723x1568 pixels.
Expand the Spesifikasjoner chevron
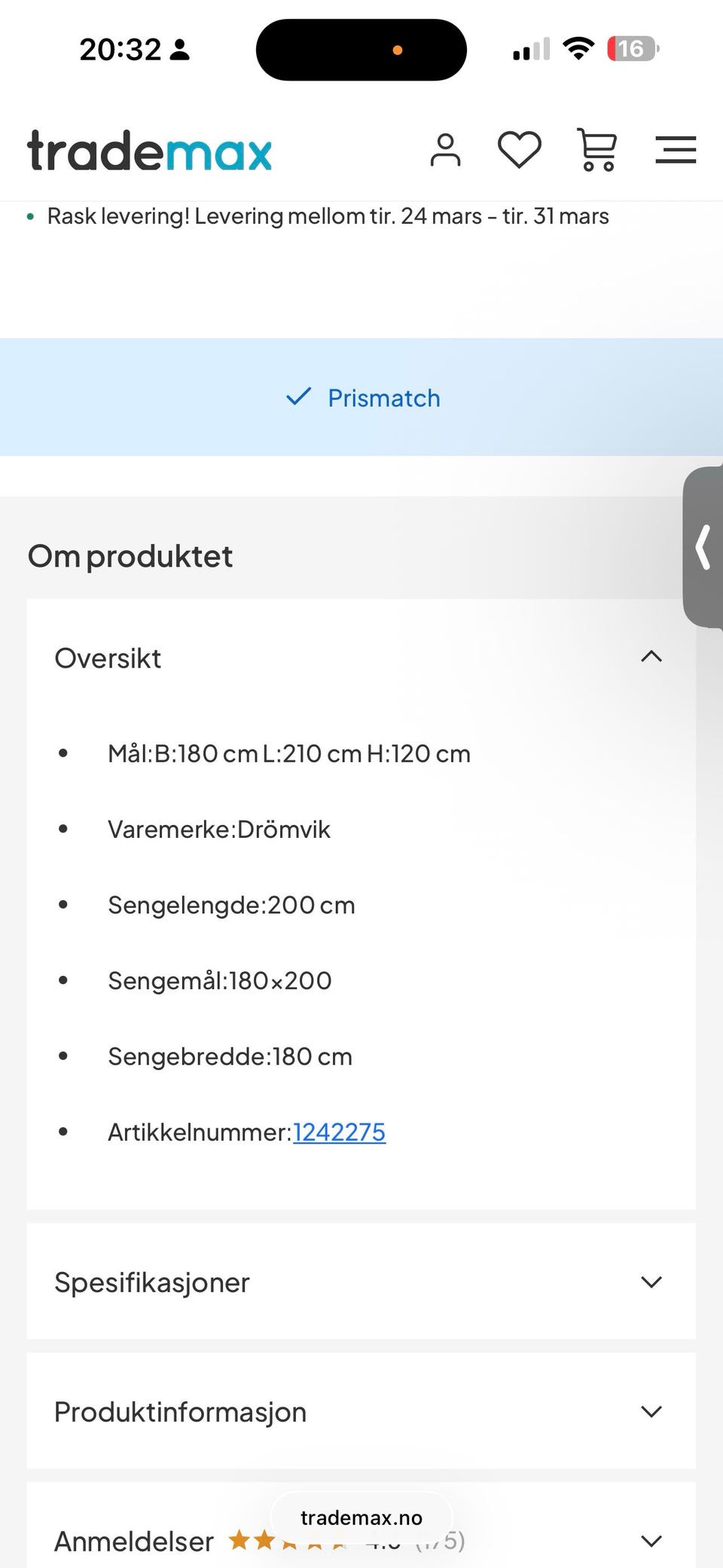(651, 1282)
